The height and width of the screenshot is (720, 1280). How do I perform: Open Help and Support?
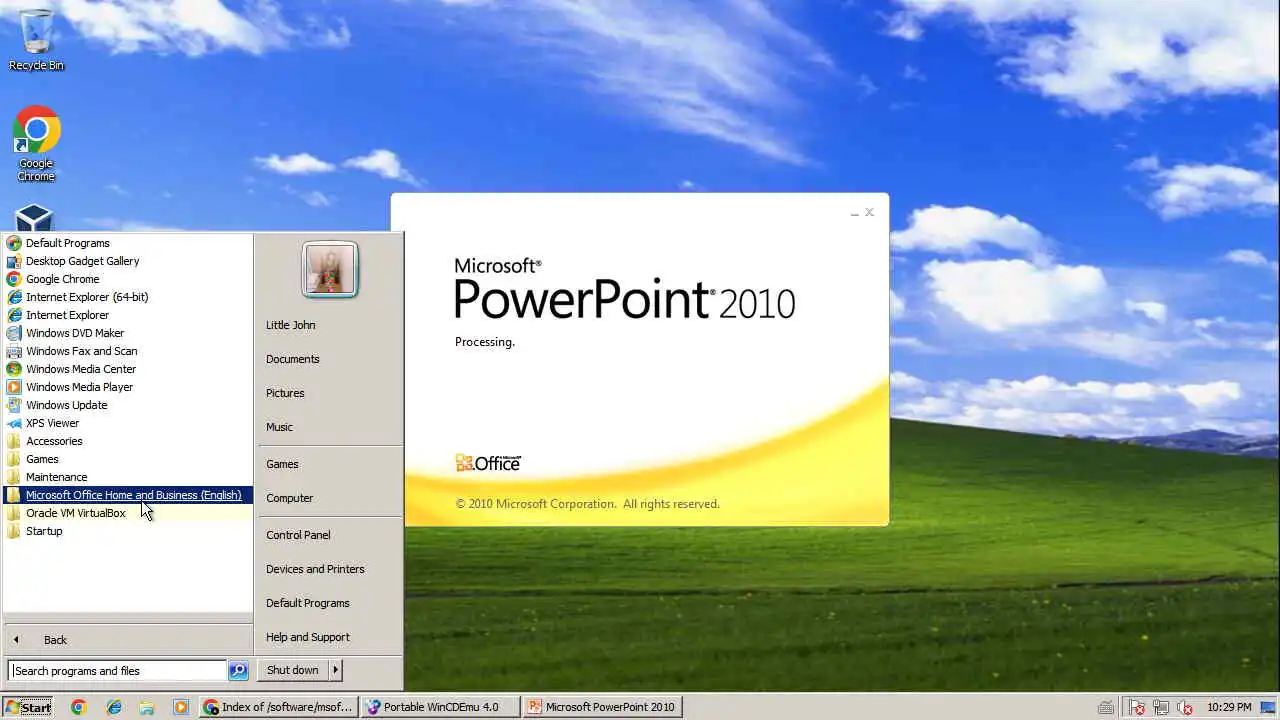pyautogui.click(x=307, y=637)
